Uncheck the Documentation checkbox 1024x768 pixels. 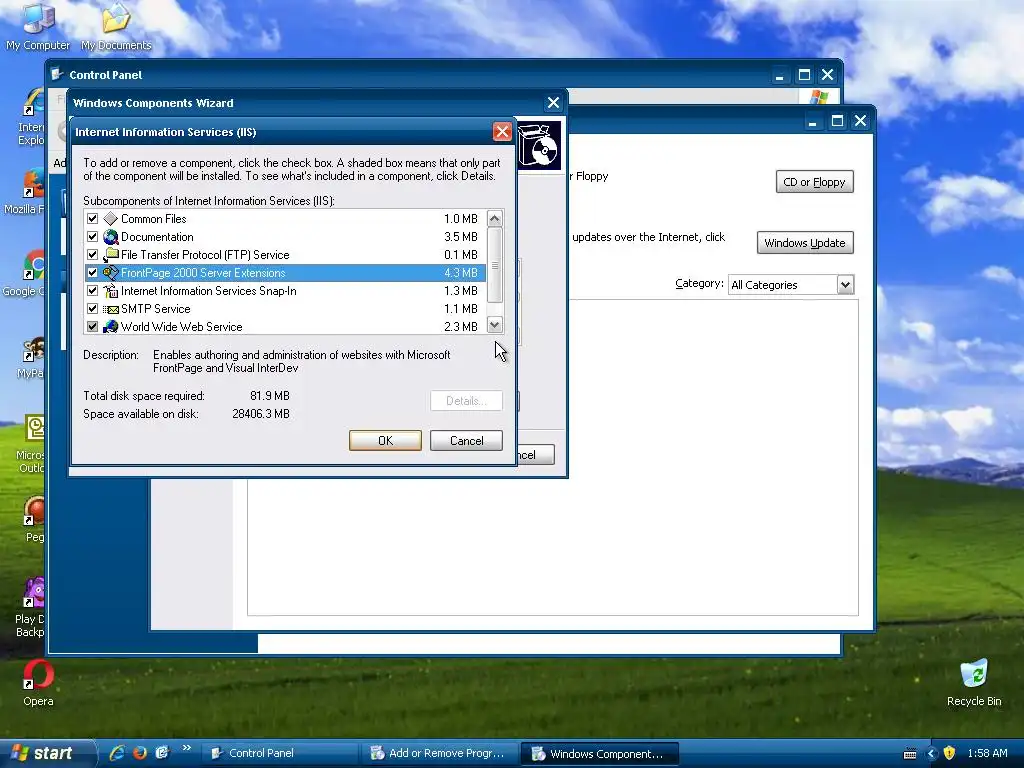click(x=92, y=237)
